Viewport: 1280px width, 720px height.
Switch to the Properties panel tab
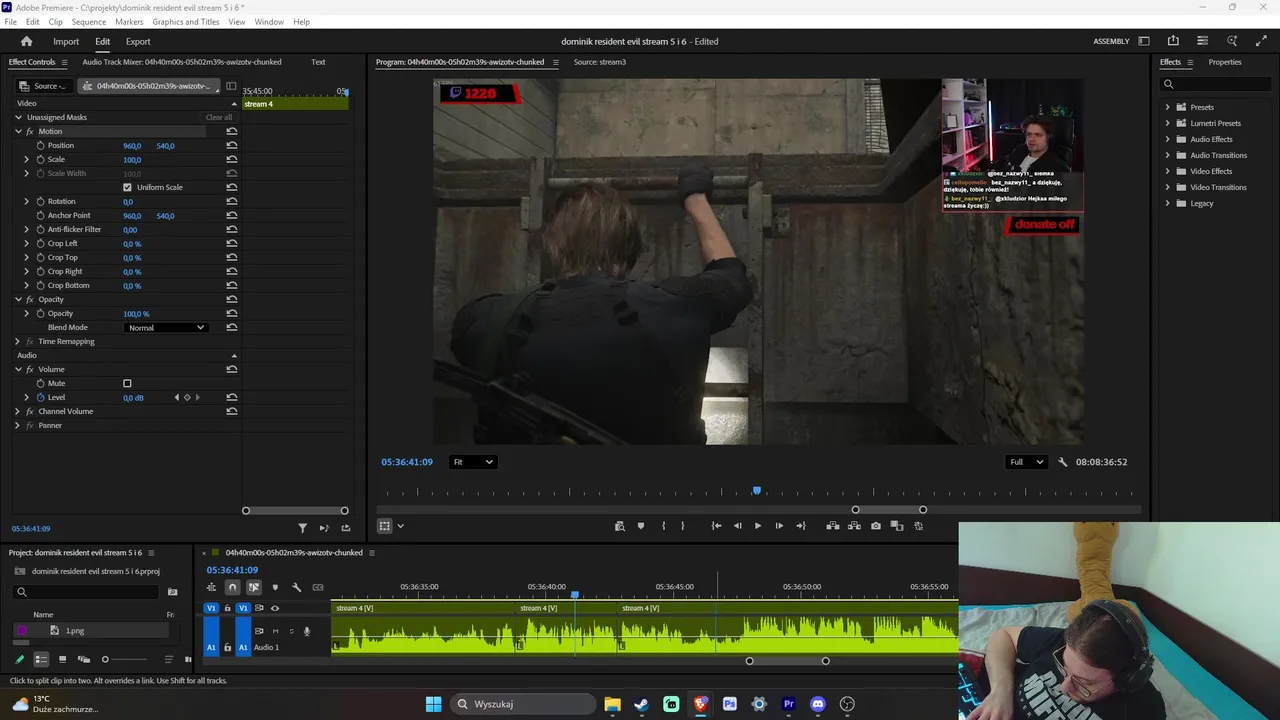coord(1225,62)
